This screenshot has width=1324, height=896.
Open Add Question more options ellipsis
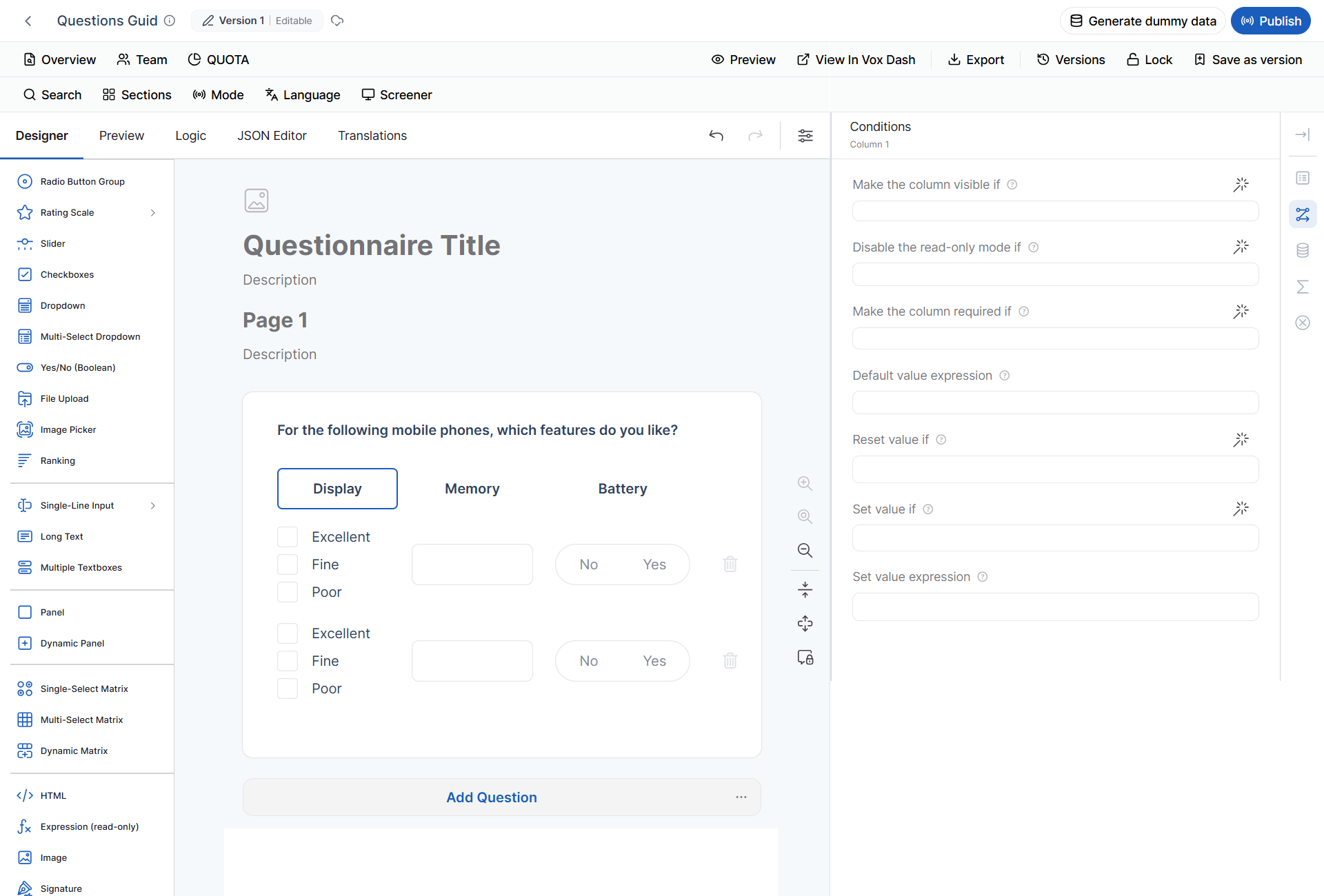pos(741,797)
